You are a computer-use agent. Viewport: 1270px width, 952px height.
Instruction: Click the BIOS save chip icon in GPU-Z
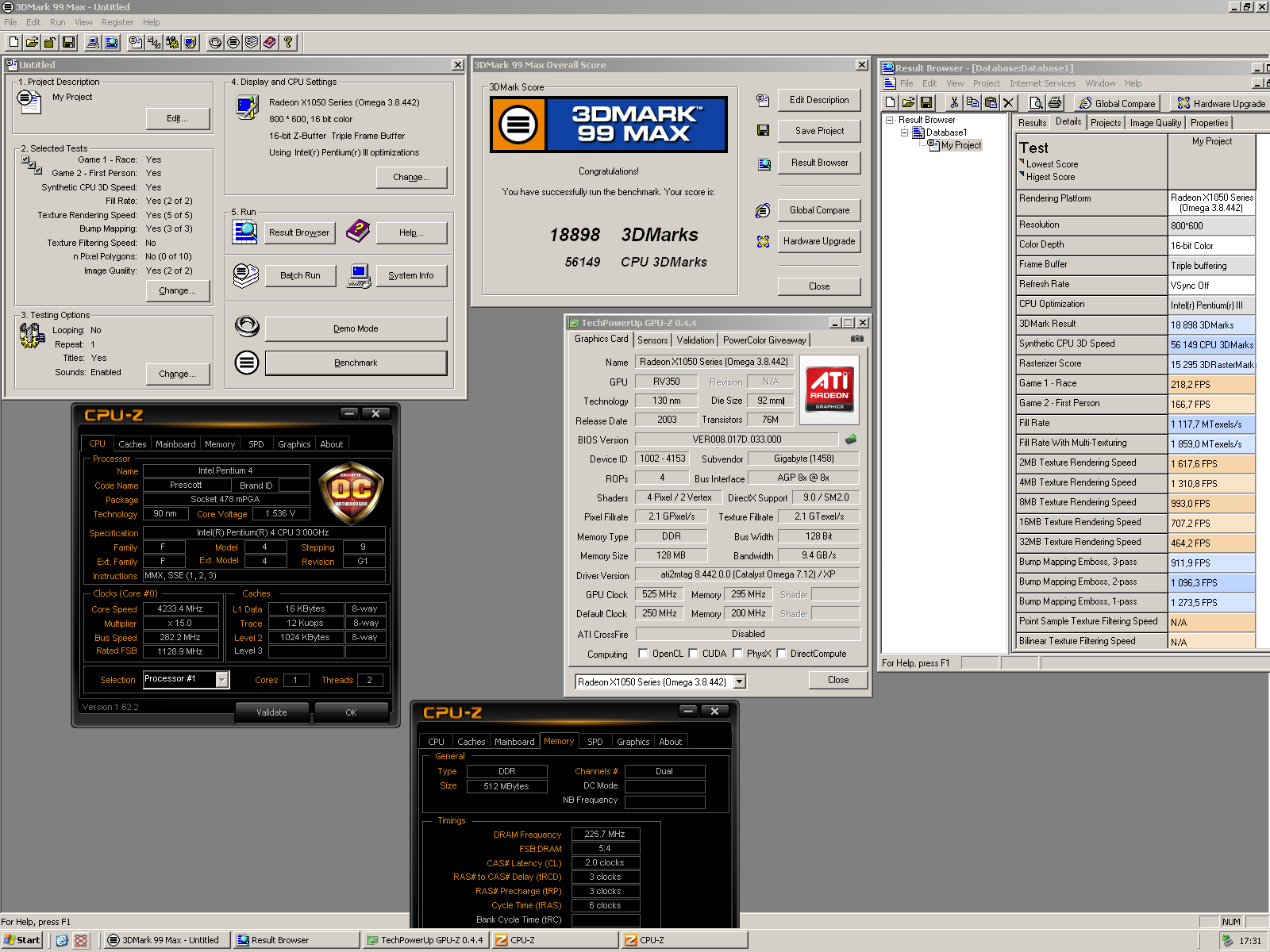click(851, 439)
